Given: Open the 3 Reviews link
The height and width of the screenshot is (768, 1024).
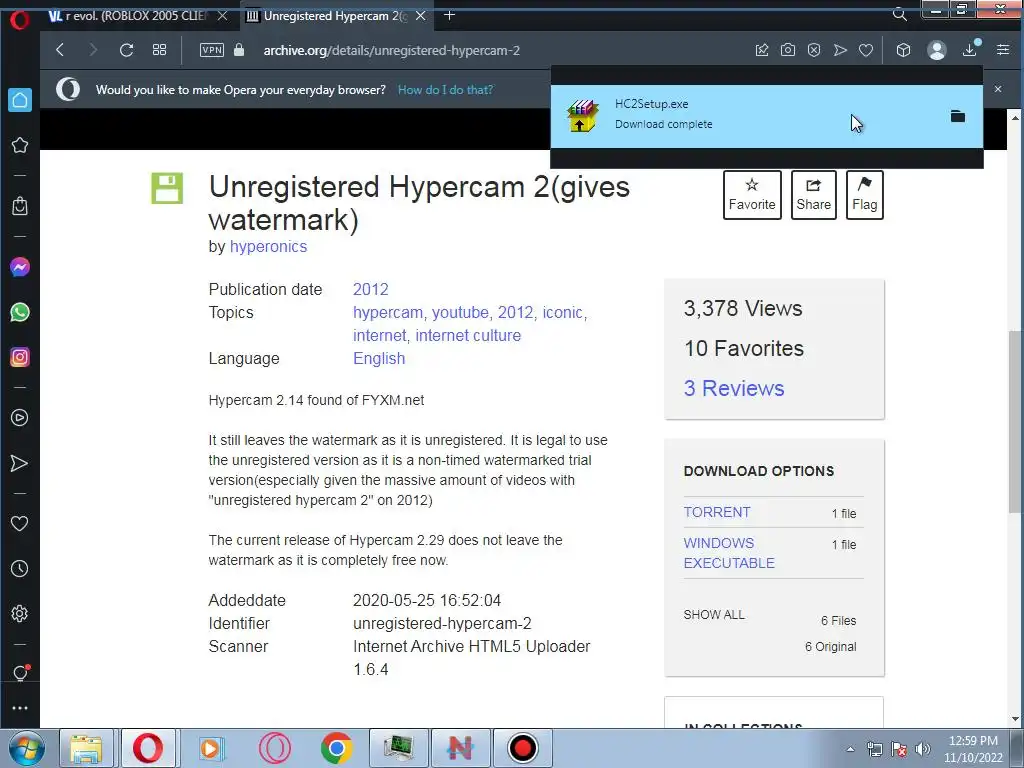Looking at the screenshot, I should (734, 389).
